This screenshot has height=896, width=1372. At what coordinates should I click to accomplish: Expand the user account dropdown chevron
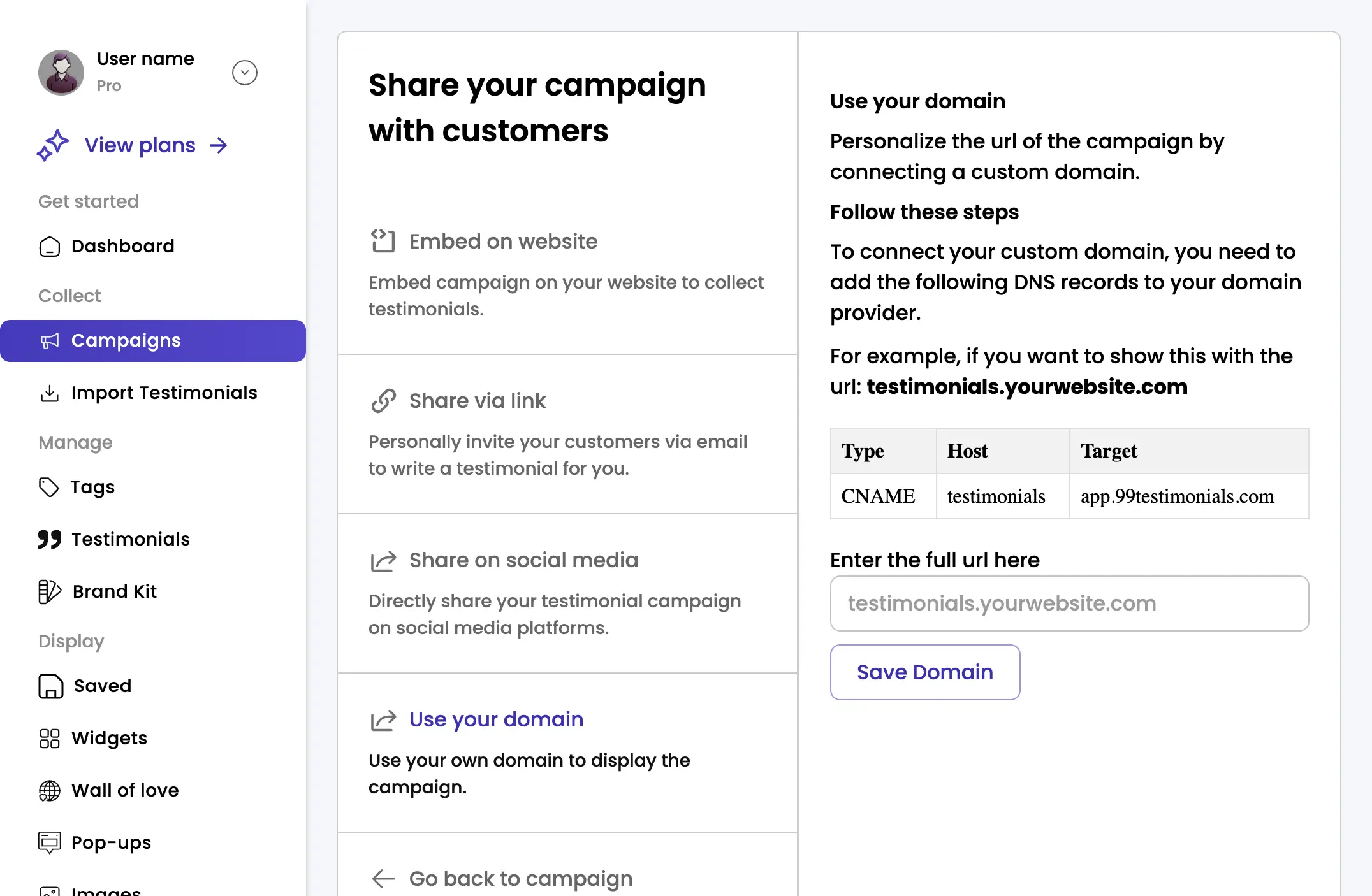click(245, 73)
